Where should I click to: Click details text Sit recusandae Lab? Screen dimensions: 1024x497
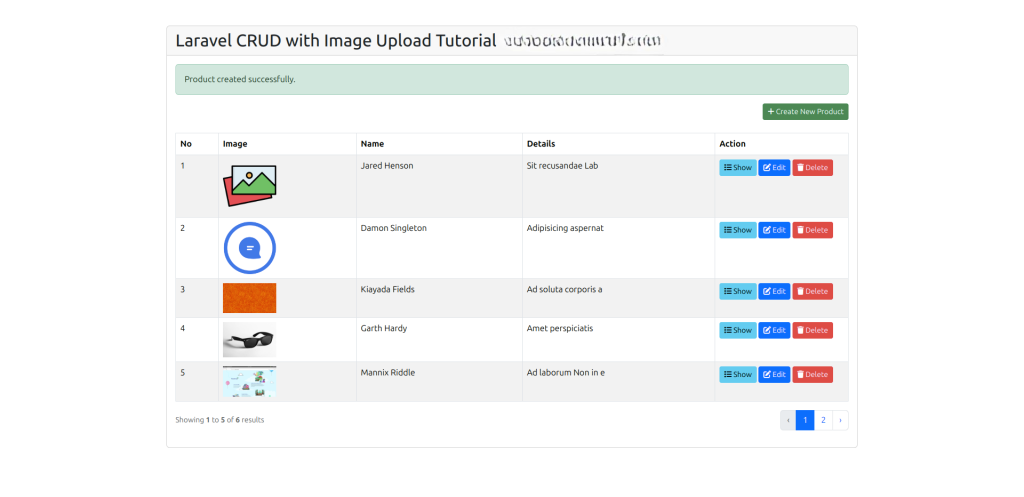pyautogui.click(x=562, y=166)
